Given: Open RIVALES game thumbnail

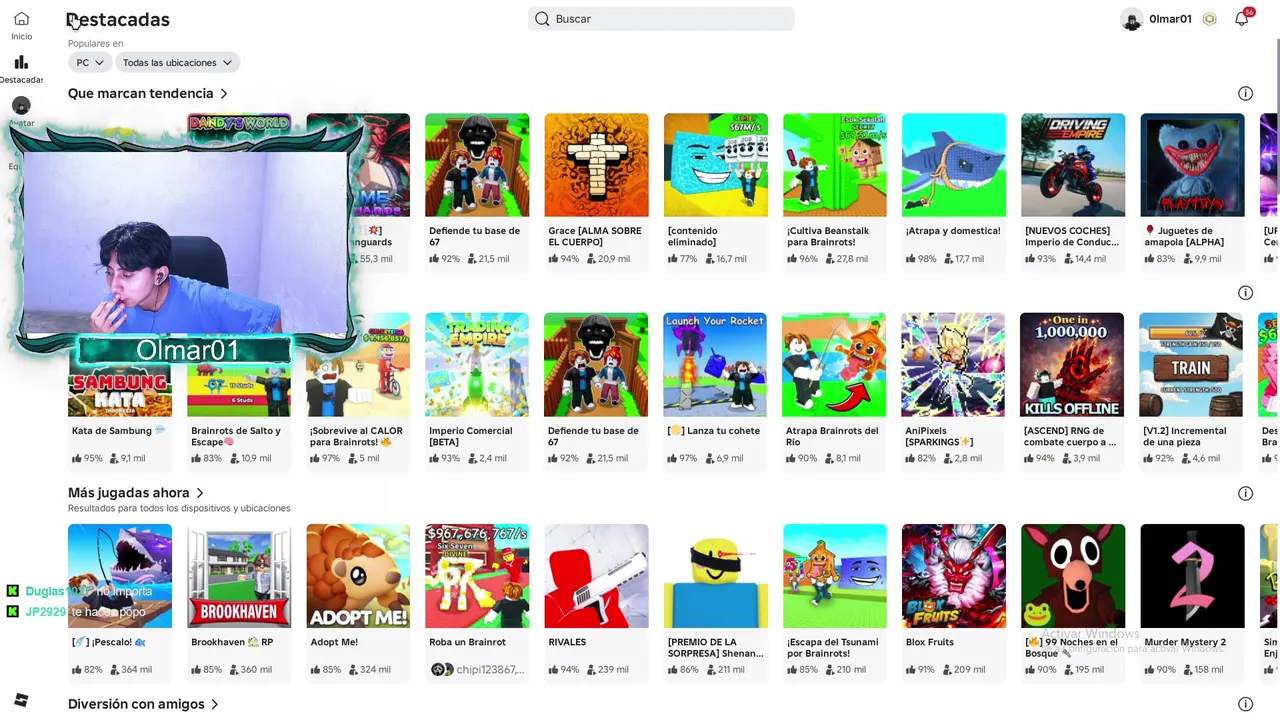Looking at the screenshot, I should pos(596,576).
